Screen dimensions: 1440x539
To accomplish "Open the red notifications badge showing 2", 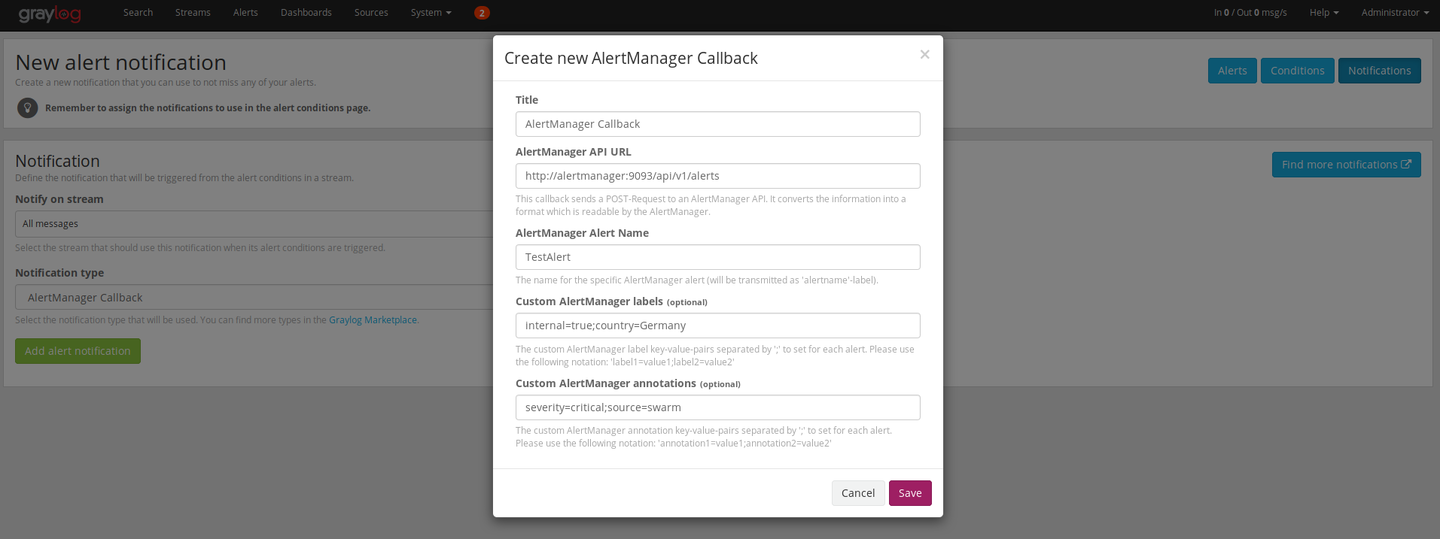I will [x=482, y=13].
